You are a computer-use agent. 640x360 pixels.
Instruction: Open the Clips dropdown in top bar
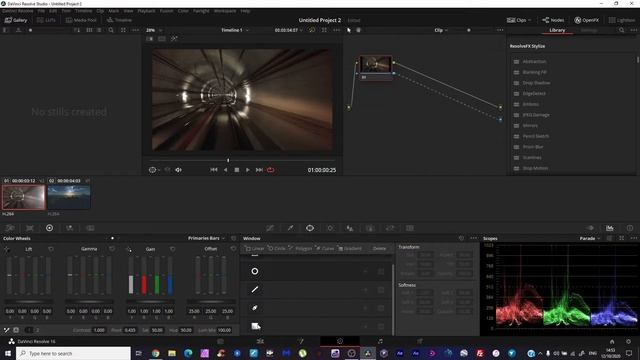tap(519, 20)
